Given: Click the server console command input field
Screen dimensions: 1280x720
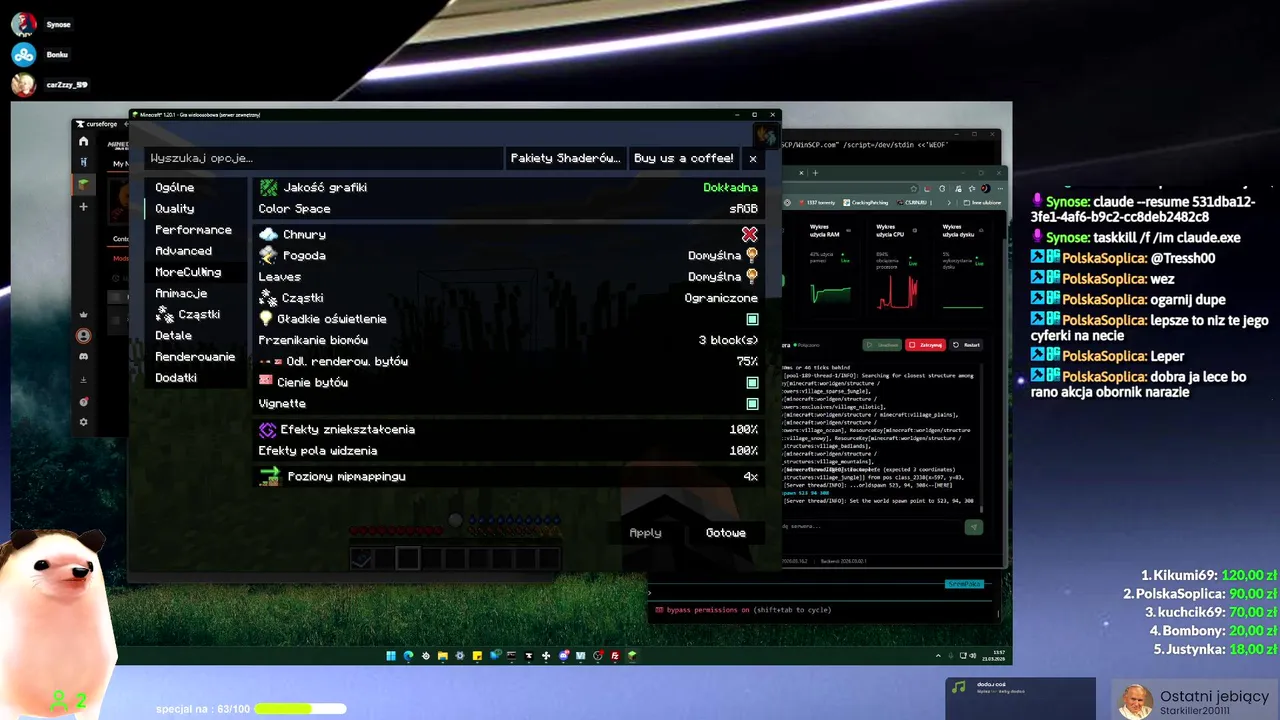Looking at the screenshot, I should pyautogui.click(x=870, y=527).
